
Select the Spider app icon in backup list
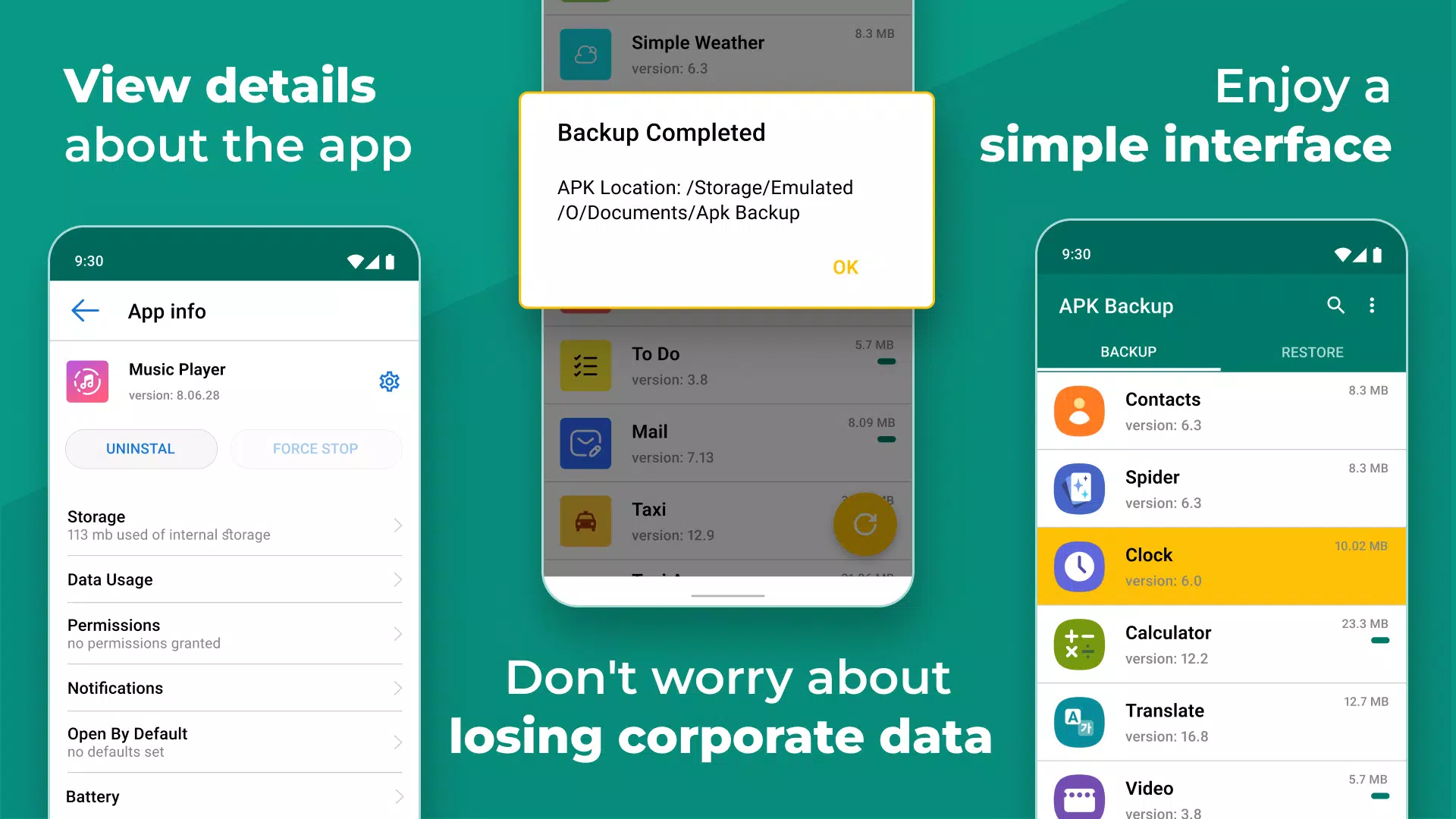click(x=1078, y=487)
